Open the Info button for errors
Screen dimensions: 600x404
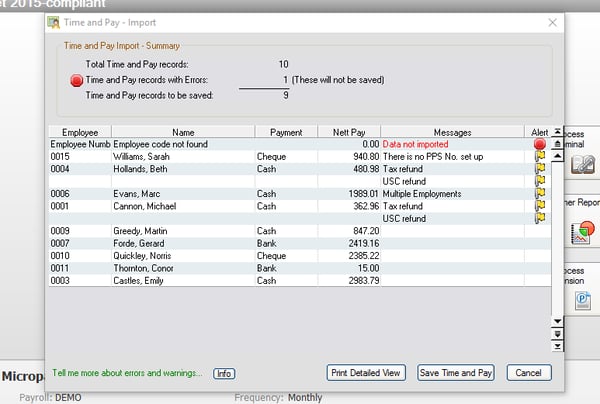coord(224,373)
